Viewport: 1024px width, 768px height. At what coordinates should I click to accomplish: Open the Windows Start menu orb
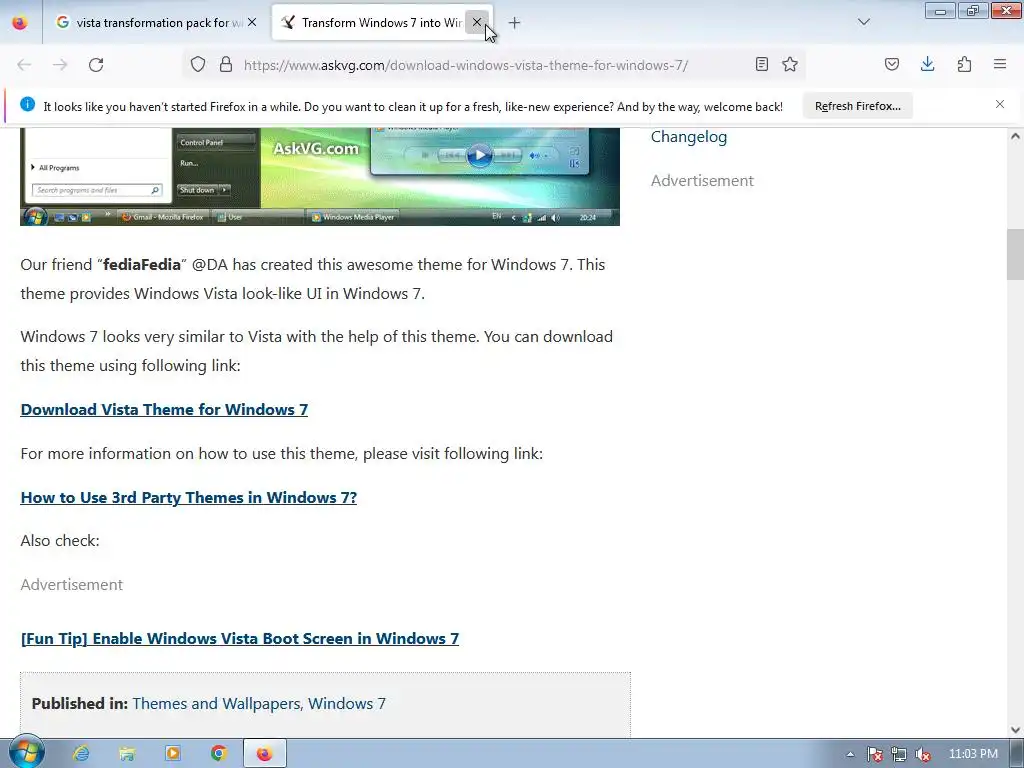[26, 752]
